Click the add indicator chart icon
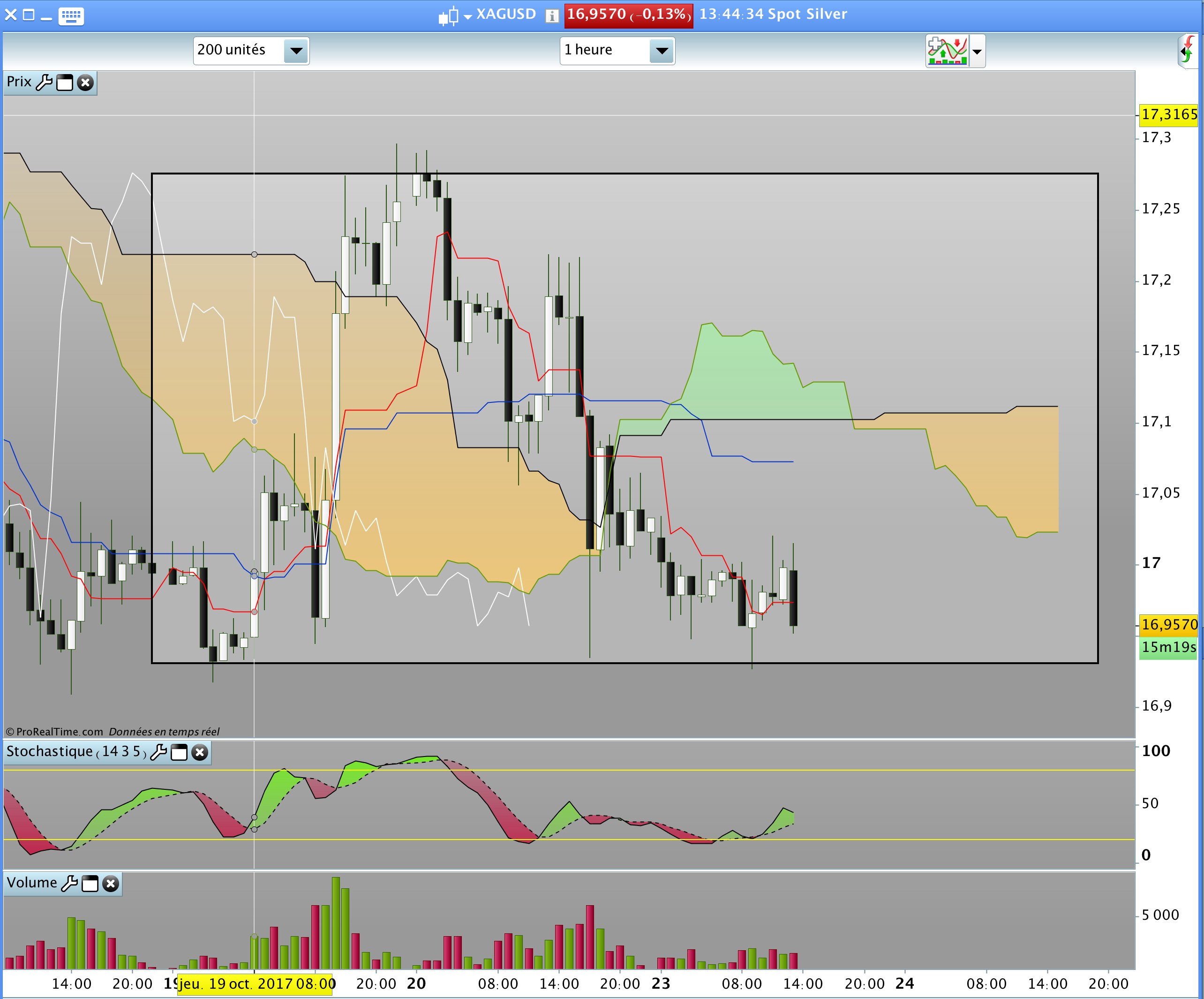The image size is (1204, 999). click(947, 51)
